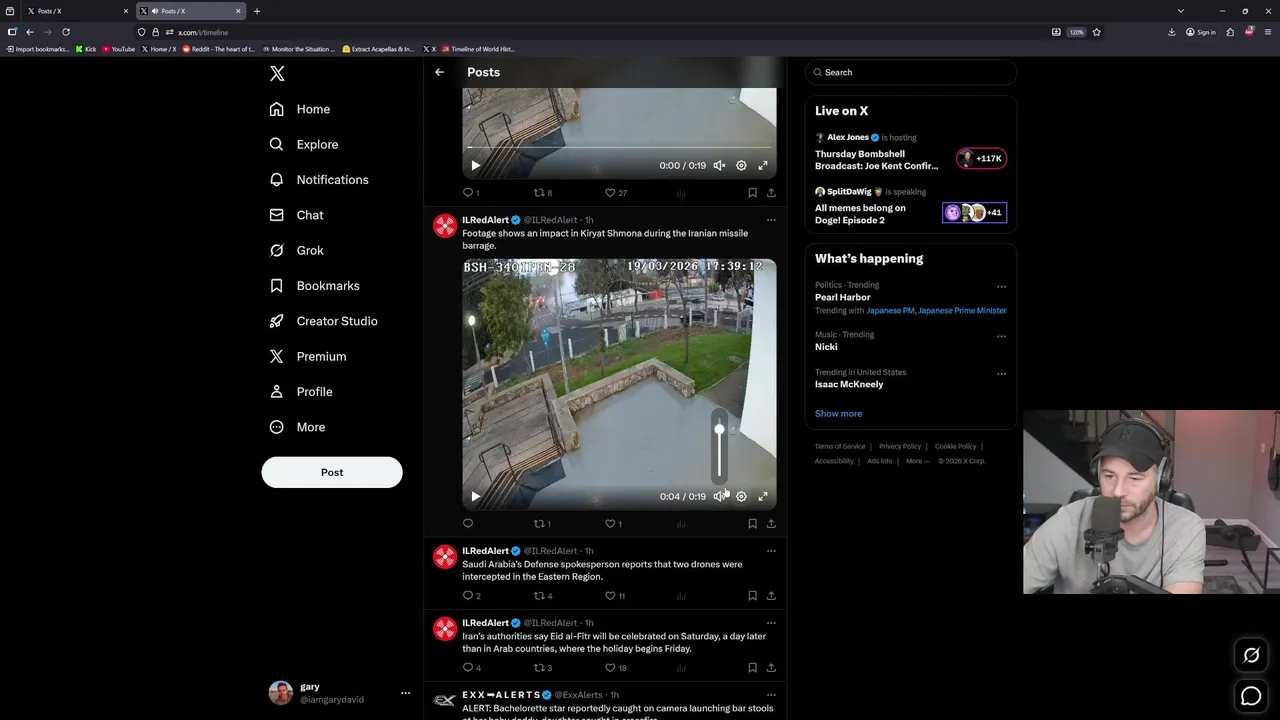Seek on the upper video's progress bar
The width and height of the screenshot is (1280, 720).
pyautogui.click(x=619, y=148)
